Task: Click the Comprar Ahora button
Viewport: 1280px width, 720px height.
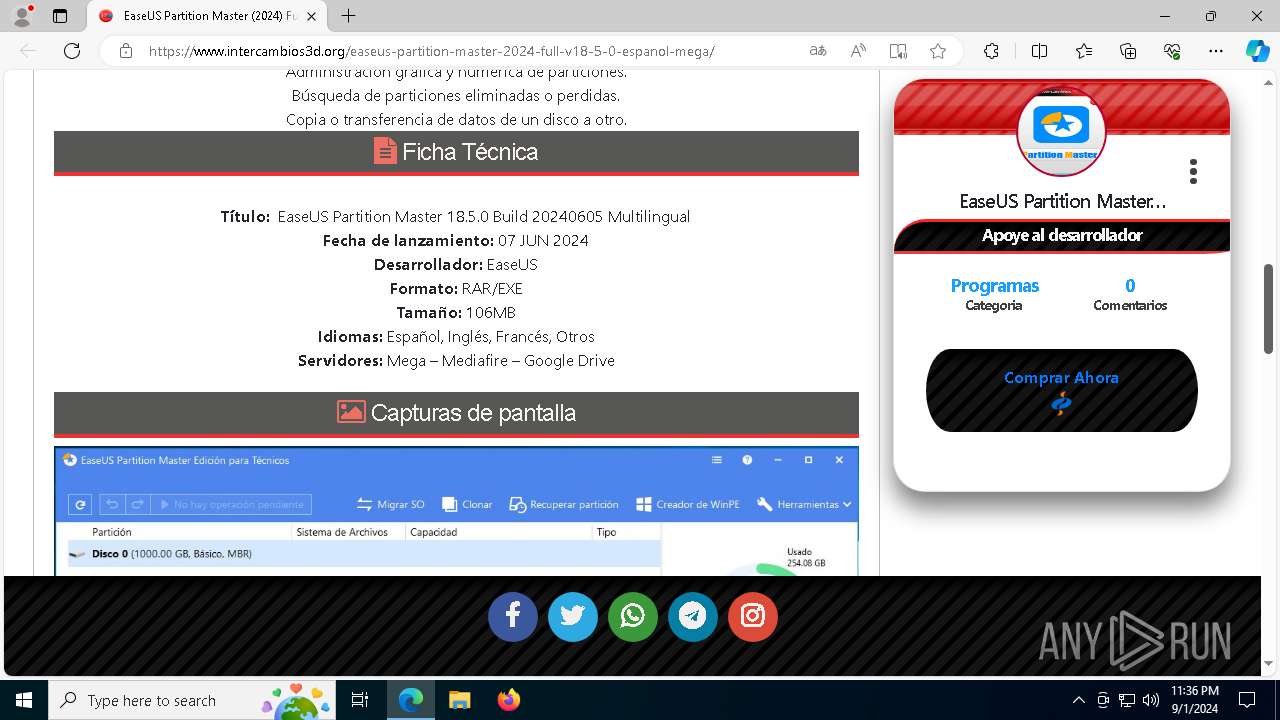Action: (1061, 390)
